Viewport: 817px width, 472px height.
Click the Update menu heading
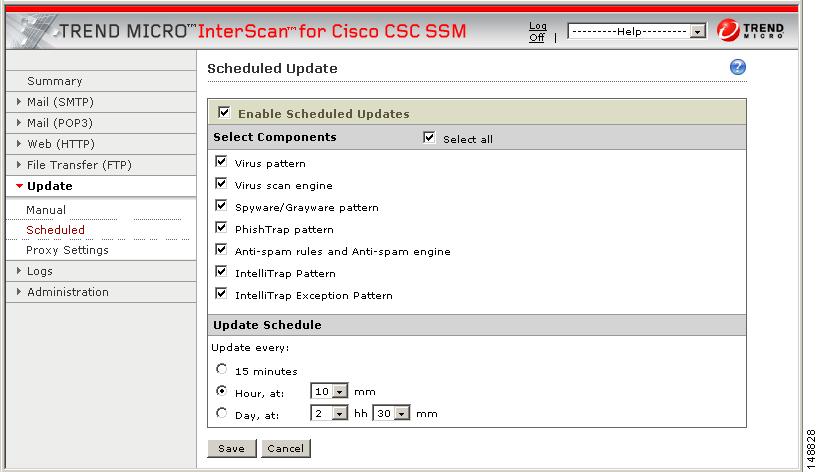coord(49,186)
